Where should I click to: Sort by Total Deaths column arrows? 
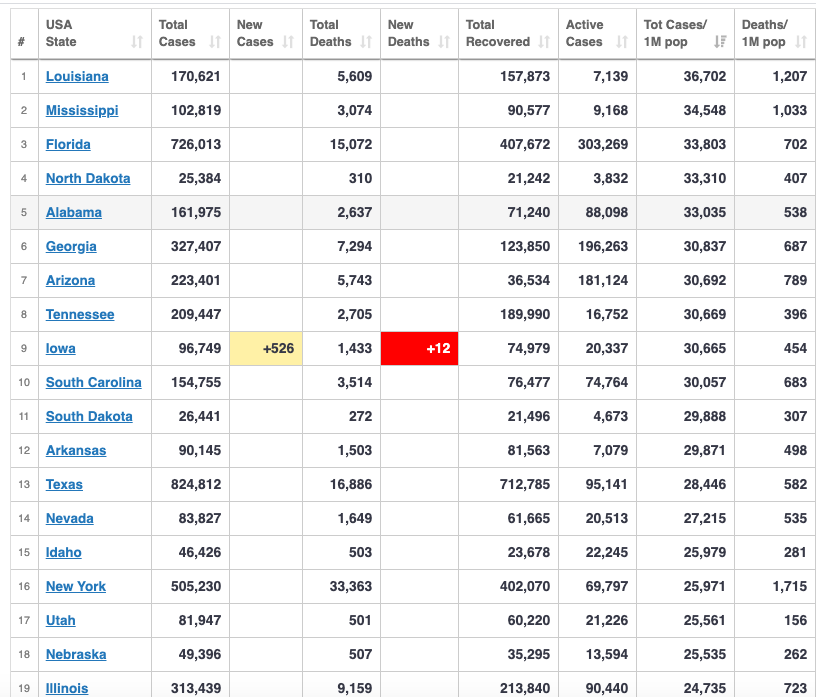coord(366,42)
